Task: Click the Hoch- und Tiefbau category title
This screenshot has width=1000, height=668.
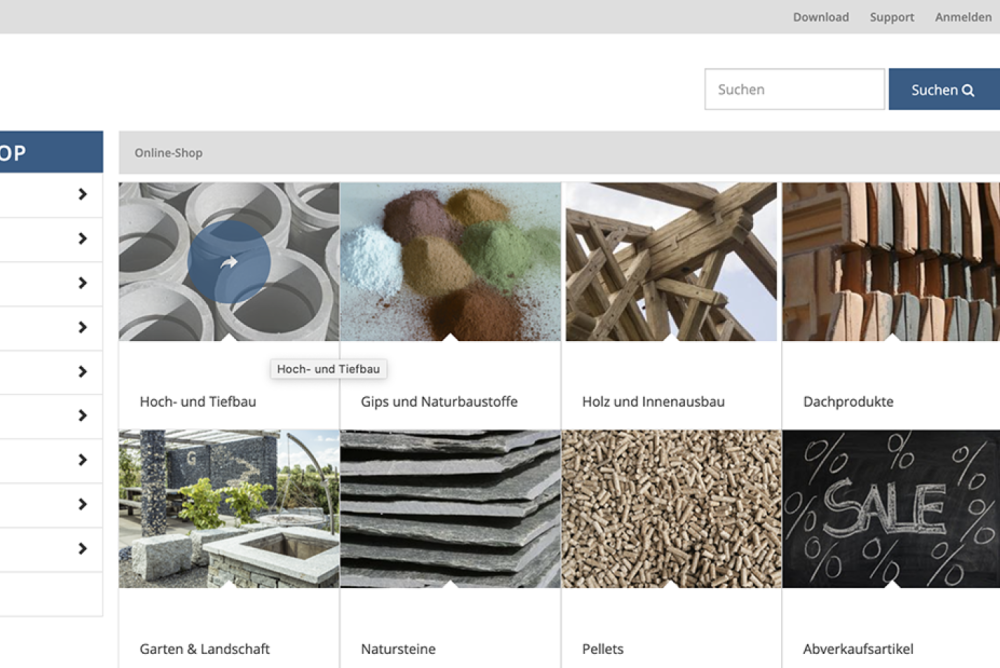Action: coord(199,402)
